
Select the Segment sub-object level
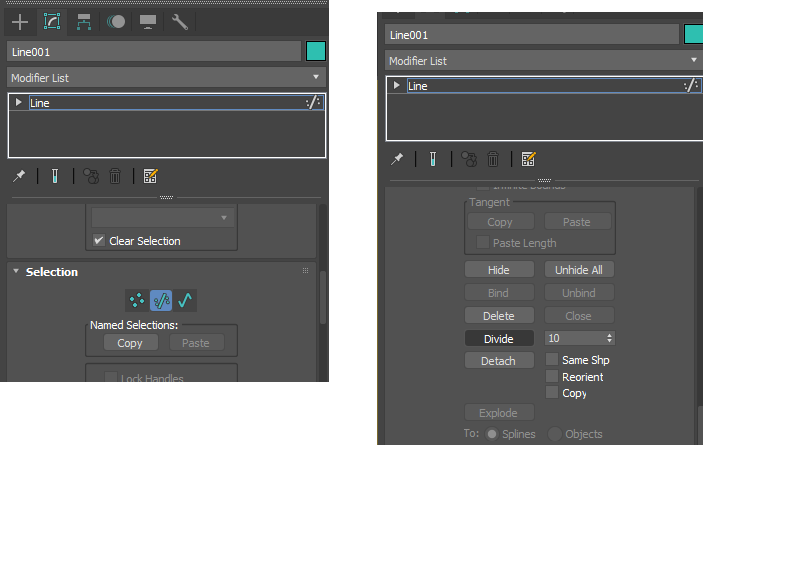coord(161,300)
